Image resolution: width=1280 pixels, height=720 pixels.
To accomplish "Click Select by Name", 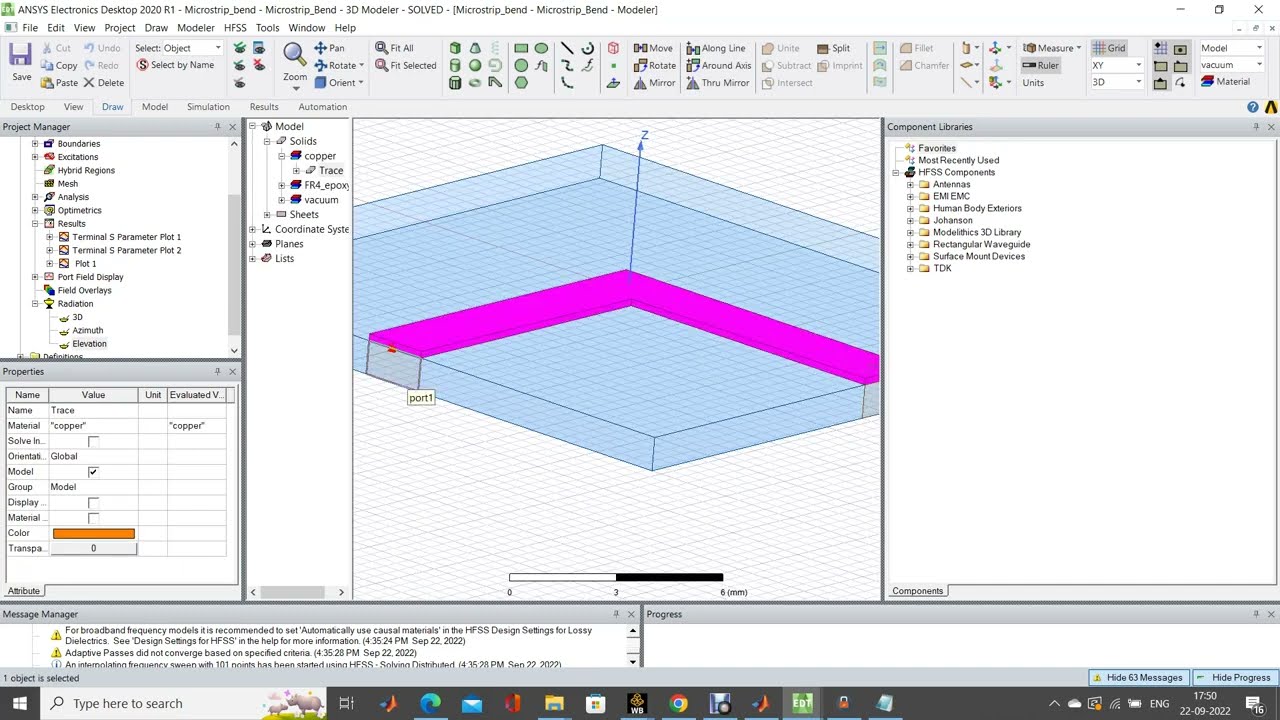I will coord(175,65).
